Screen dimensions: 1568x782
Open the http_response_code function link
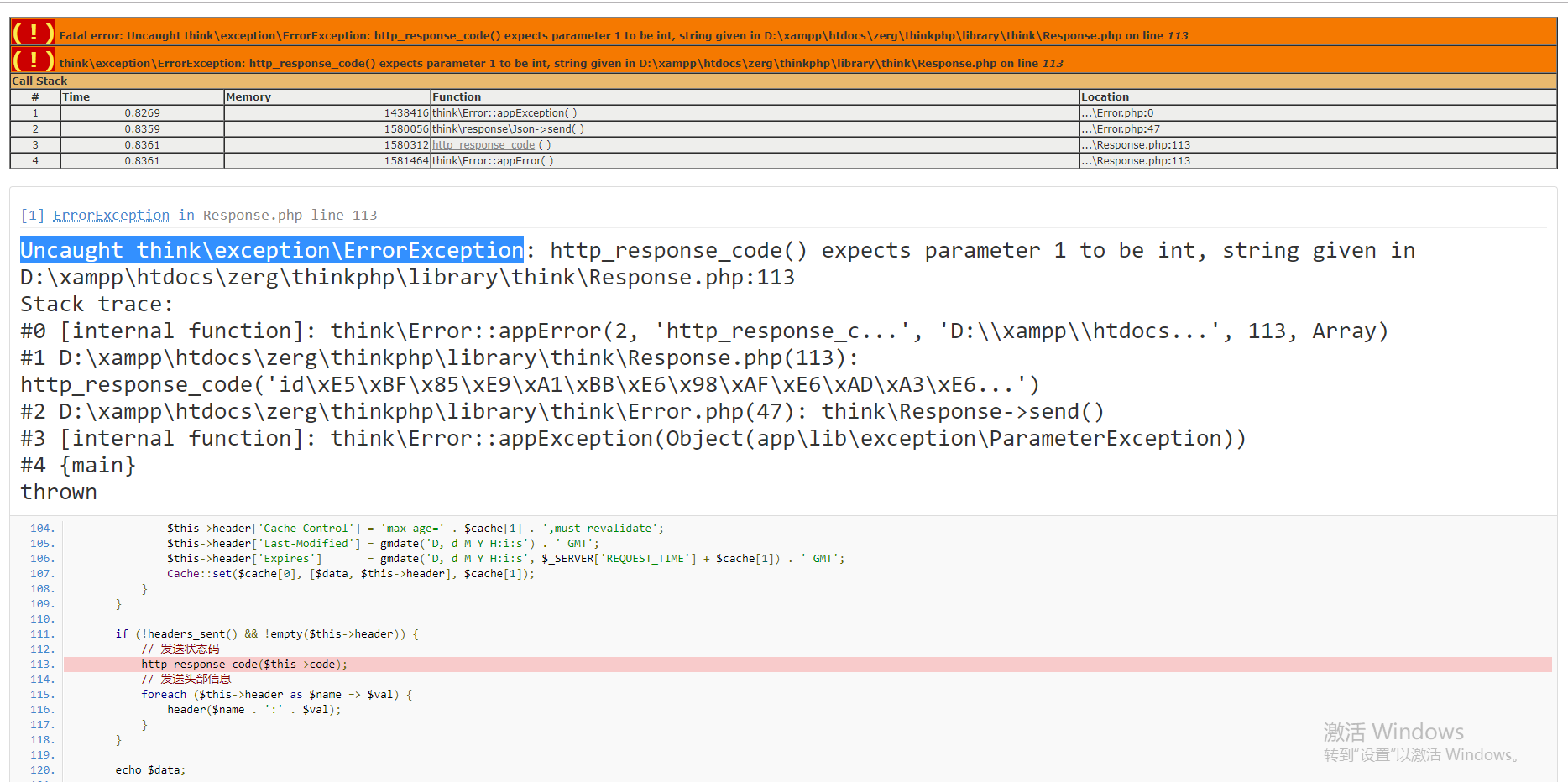(483, 145)
